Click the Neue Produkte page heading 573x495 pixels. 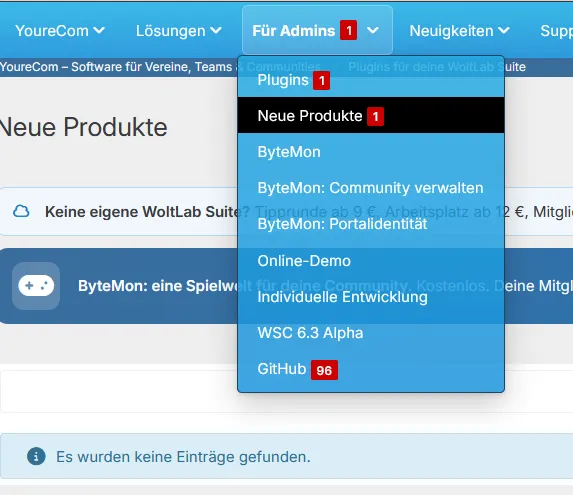point(83,127)
